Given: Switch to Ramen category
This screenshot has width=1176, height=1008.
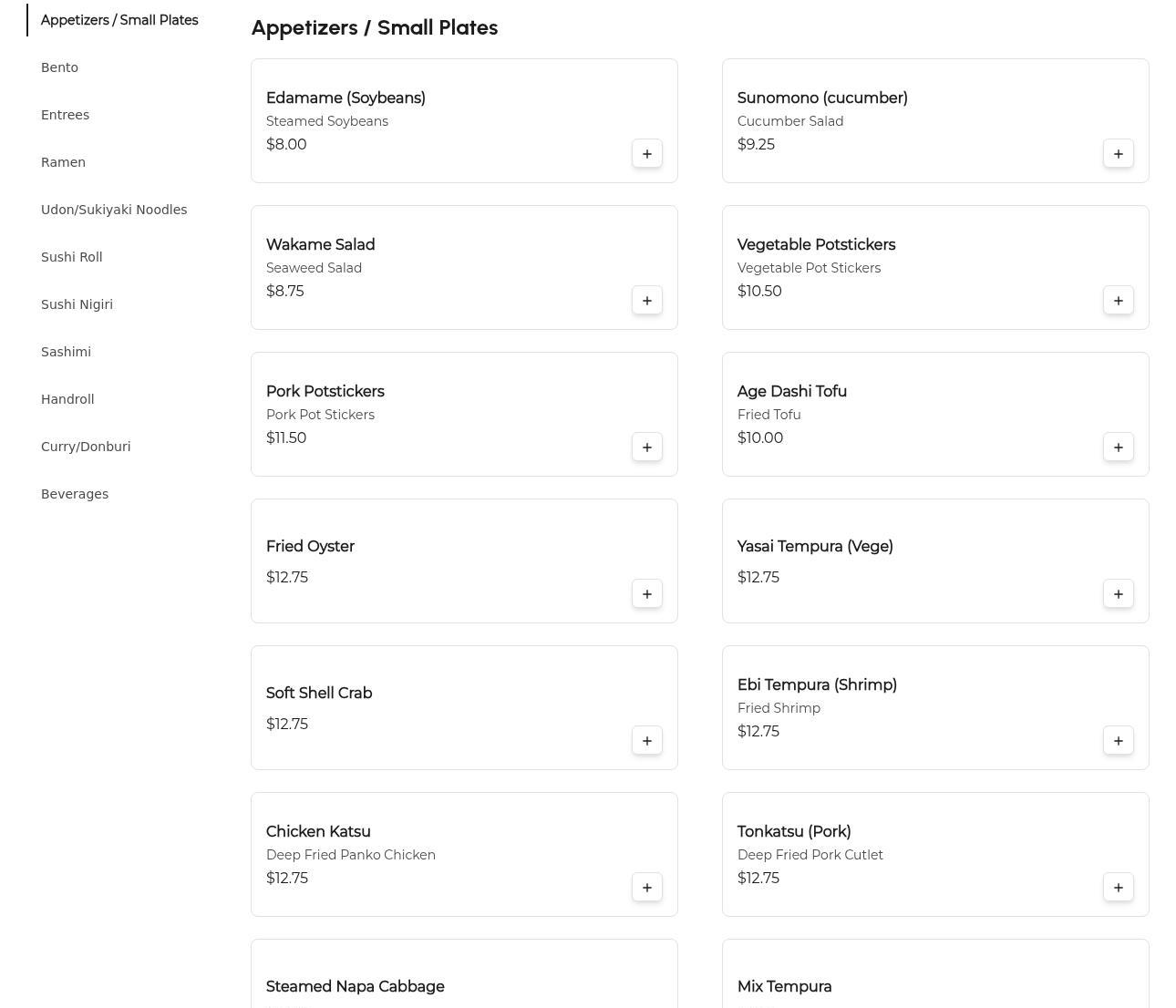Looking at the screenshot, I should point(64,162).
